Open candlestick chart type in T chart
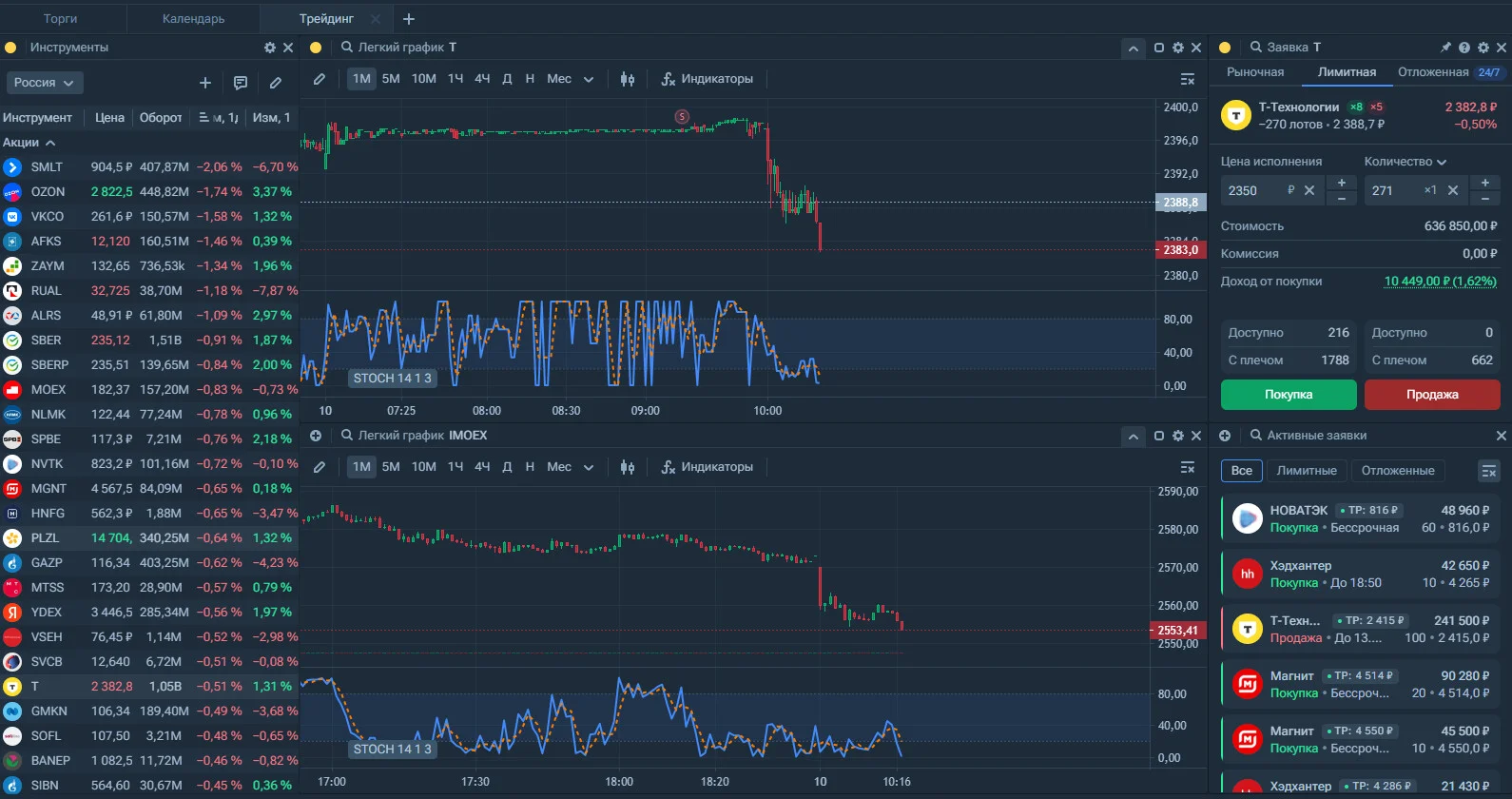This screenshot has height=799, width=1512. pyautogui.click(x=628, y=79)
